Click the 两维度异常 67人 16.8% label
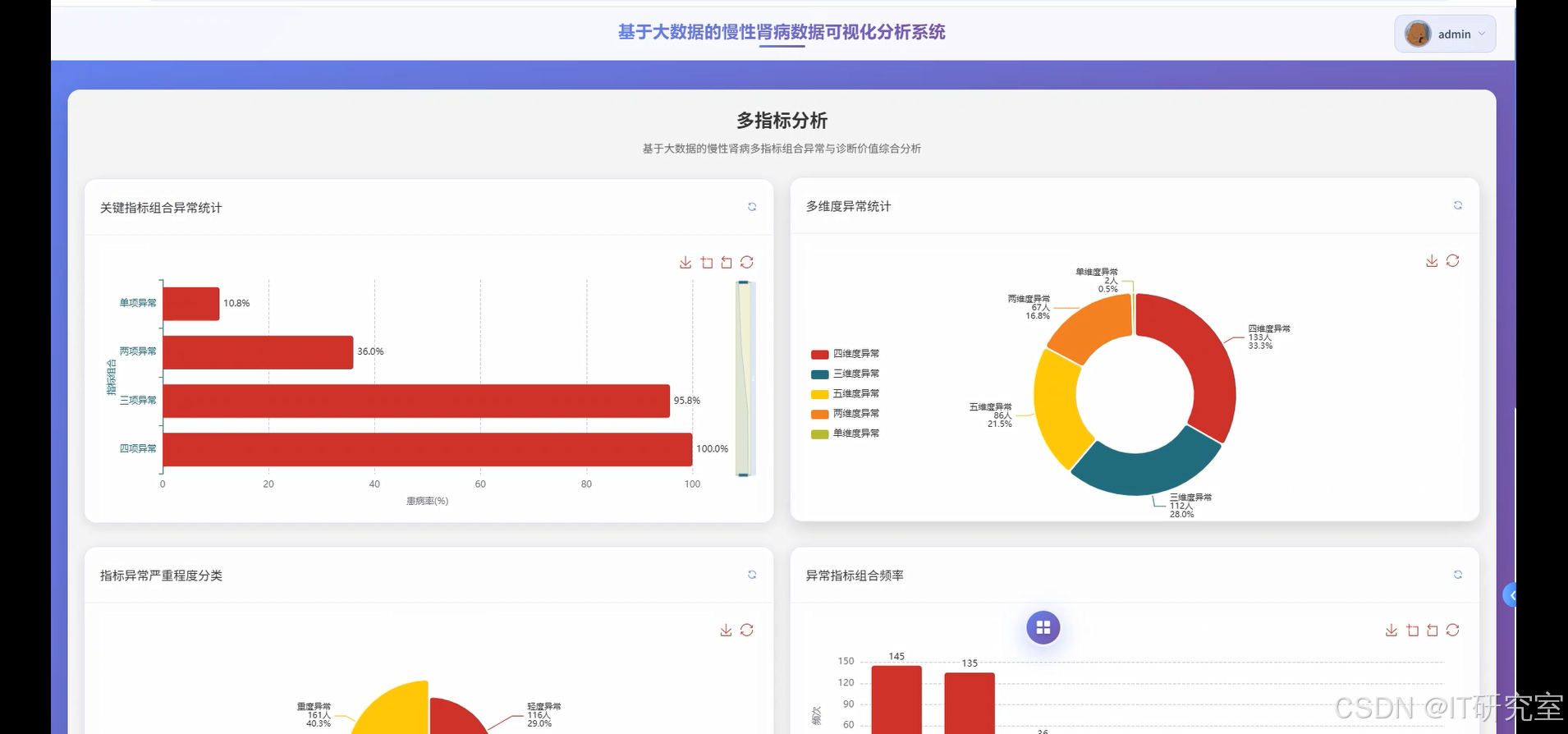1568x734 pixels. click(1029, 307)
